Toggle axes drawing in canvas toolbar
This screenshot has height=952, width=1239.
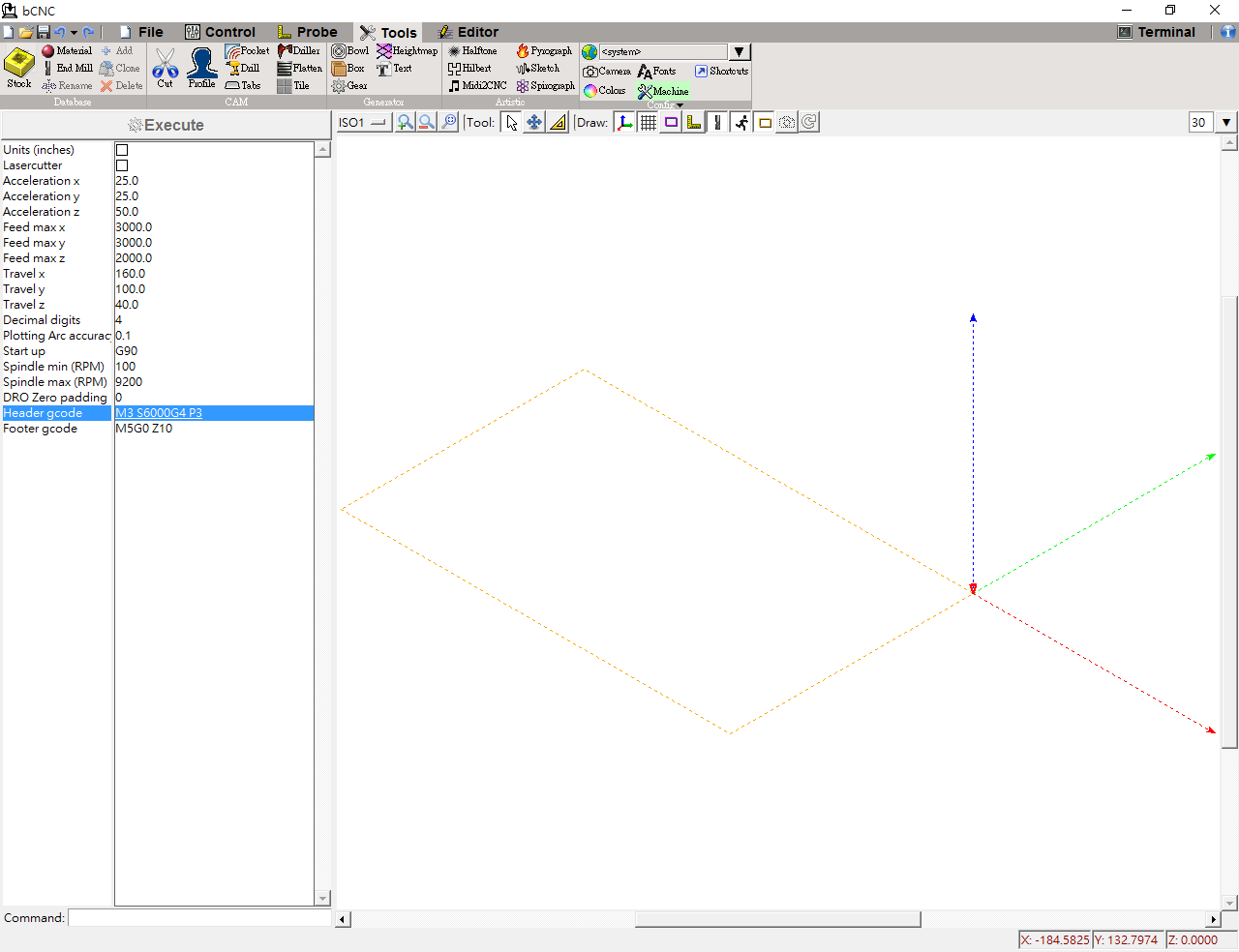pos(625,122)
